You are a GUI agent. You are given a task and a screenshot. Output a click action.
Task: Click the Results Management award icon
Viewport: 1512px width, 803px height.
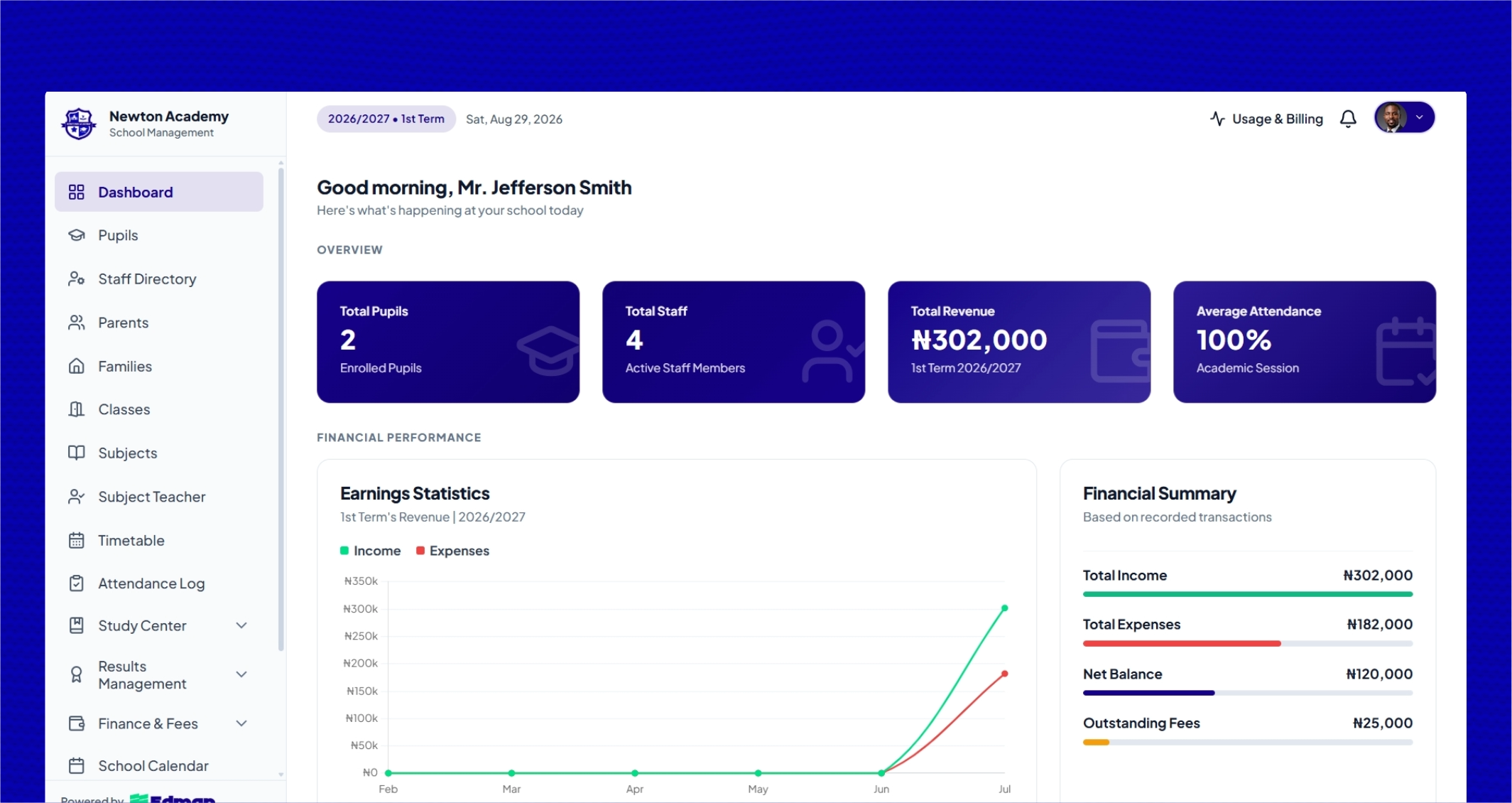[x=76, y=674]
